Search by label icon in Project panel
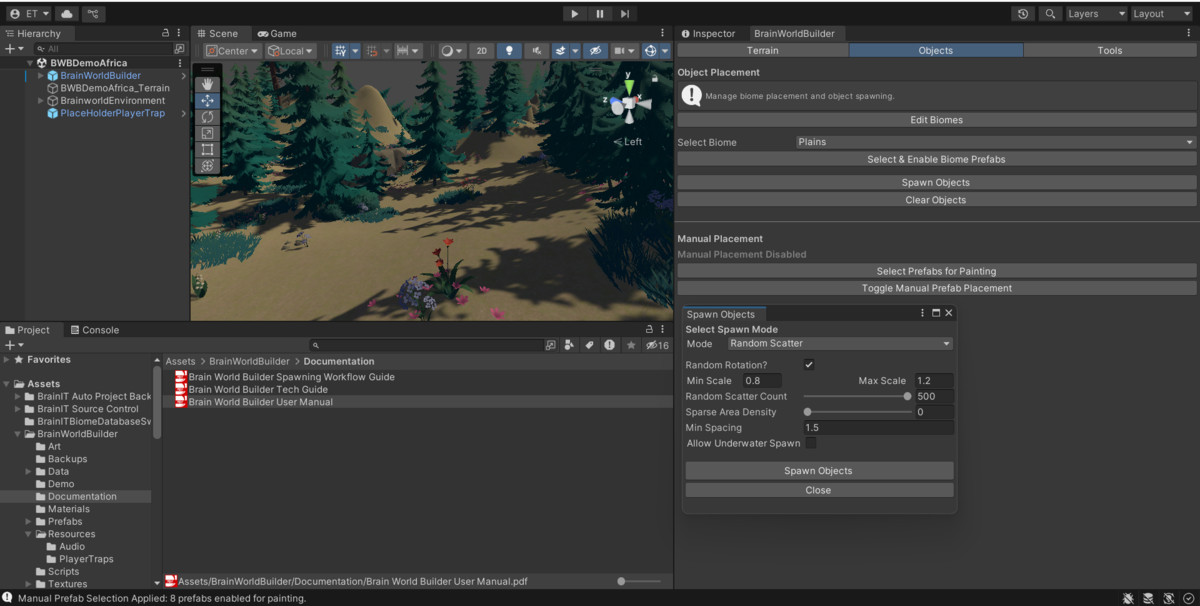This screenshot has width=1200, height=606. tap(589, 345)
